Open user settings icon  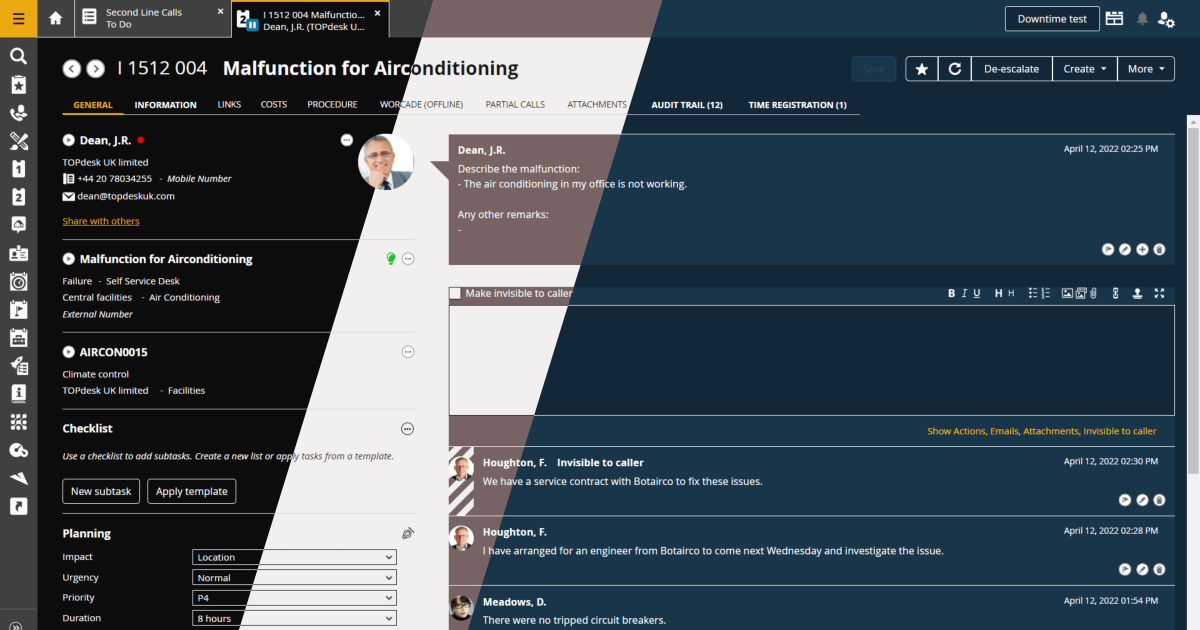[x=1166, y=19]
